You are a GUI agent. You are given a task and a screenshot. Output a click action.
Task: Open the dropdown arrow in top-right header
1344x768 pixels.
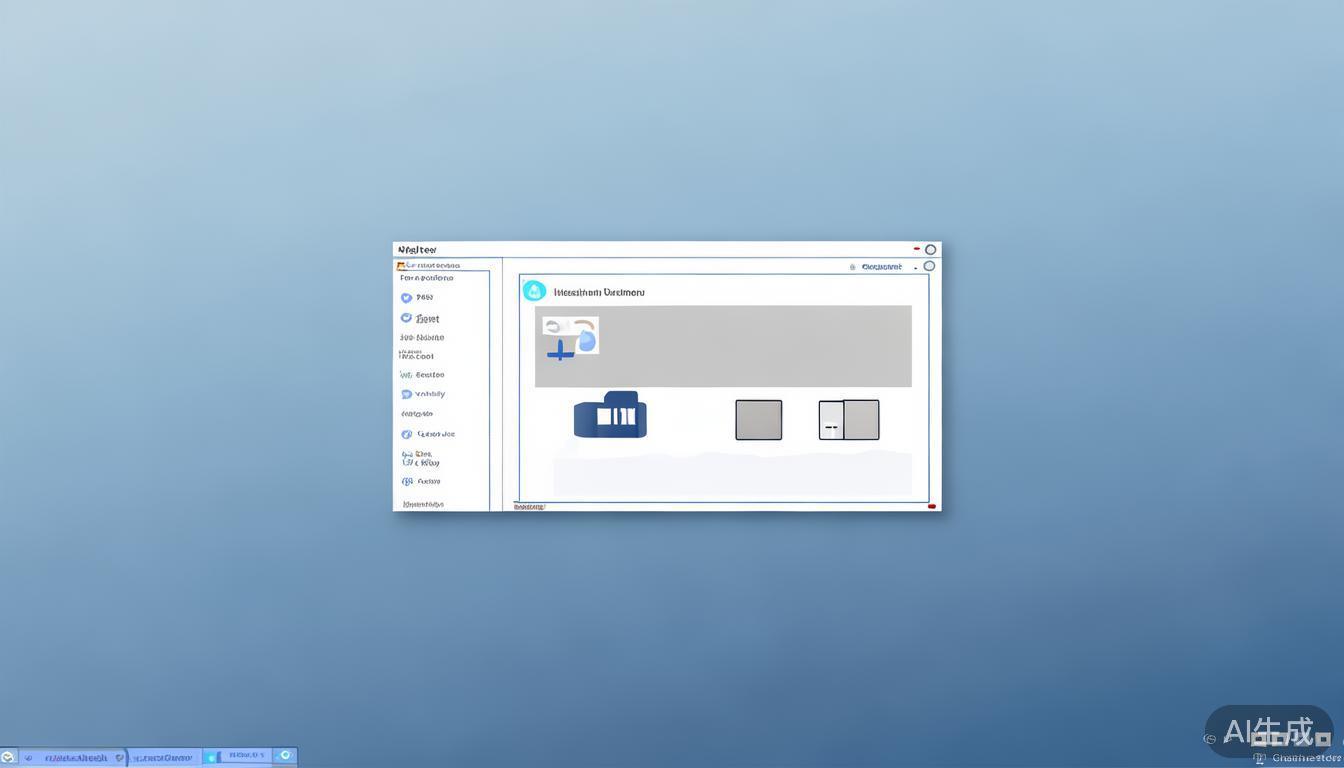[915, 268]
